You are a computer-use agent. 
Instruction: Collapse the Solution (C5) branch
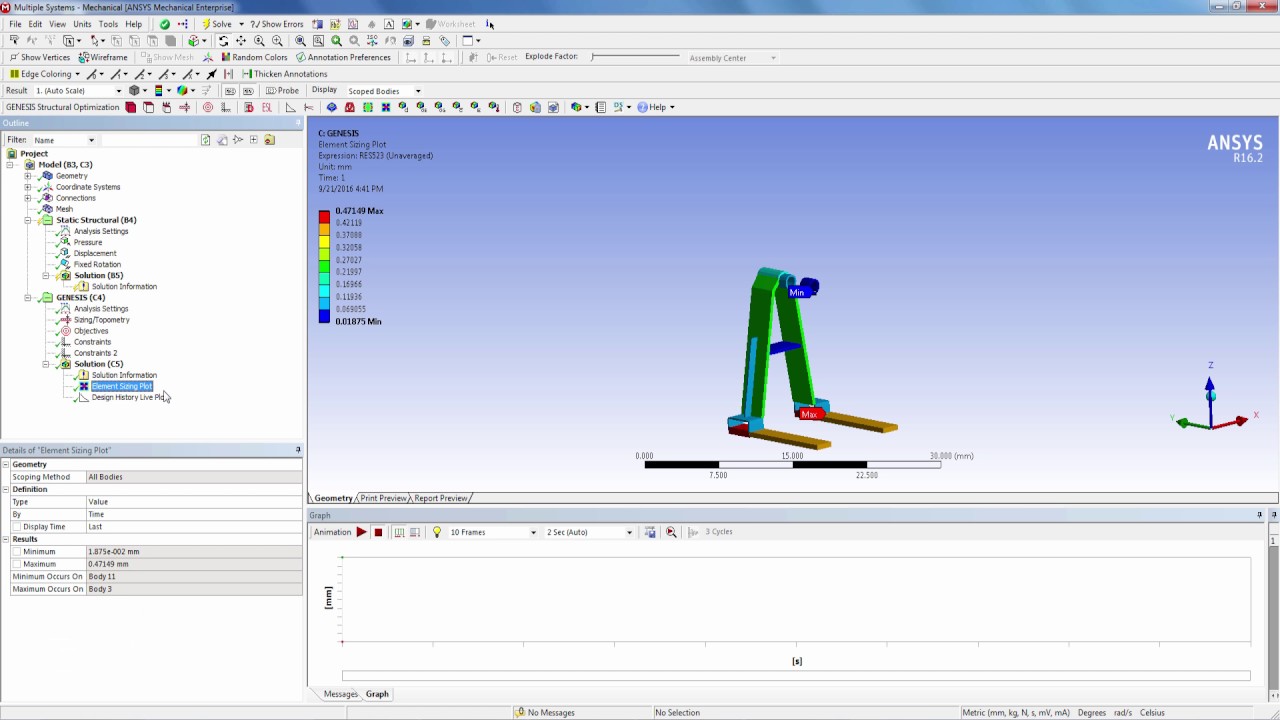pyautogui.click(x=45, y=364)
